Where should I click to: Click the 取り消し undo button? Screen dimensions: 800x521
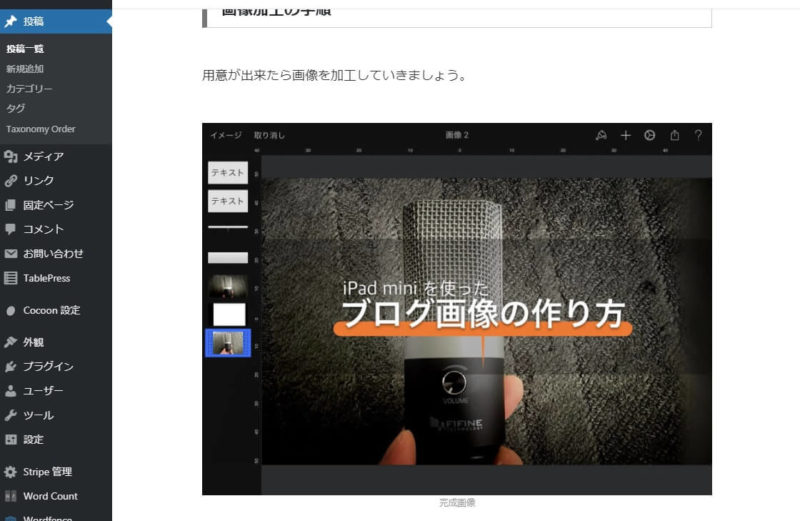269,135
